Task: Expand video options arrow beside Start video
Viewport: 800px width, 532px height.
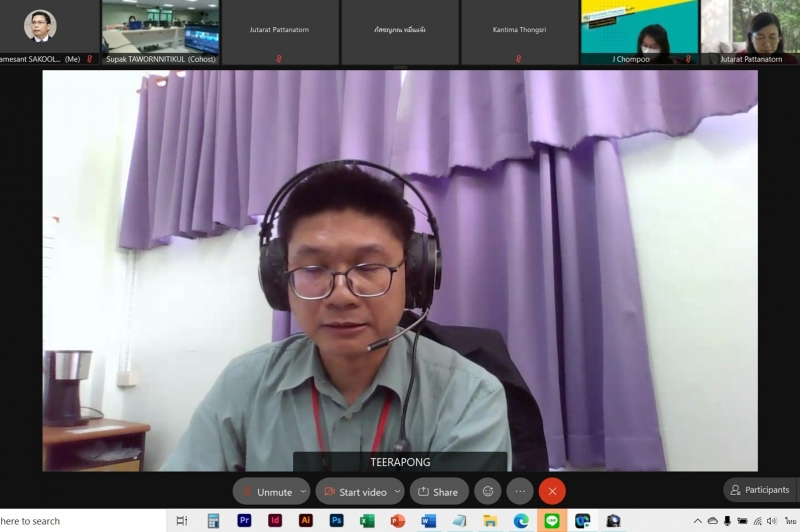Action: tap(397, 491)
